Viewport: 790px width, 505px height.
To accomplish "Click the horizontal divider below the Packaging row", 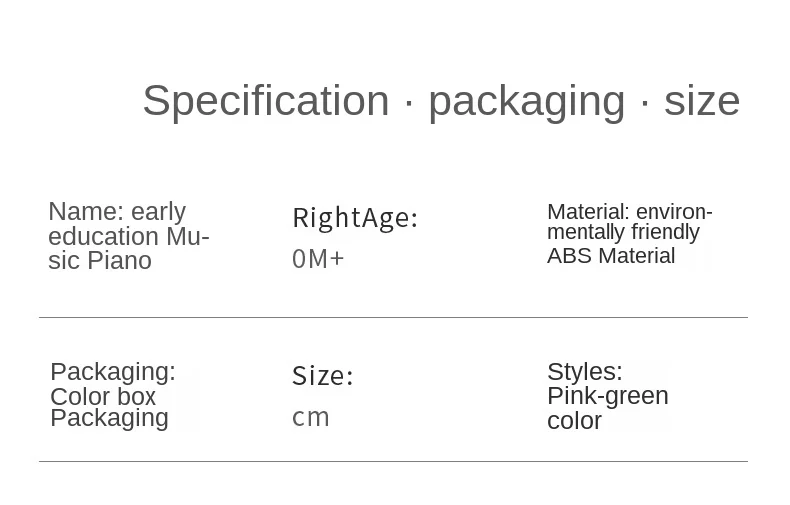I will (x=393, y=462).
